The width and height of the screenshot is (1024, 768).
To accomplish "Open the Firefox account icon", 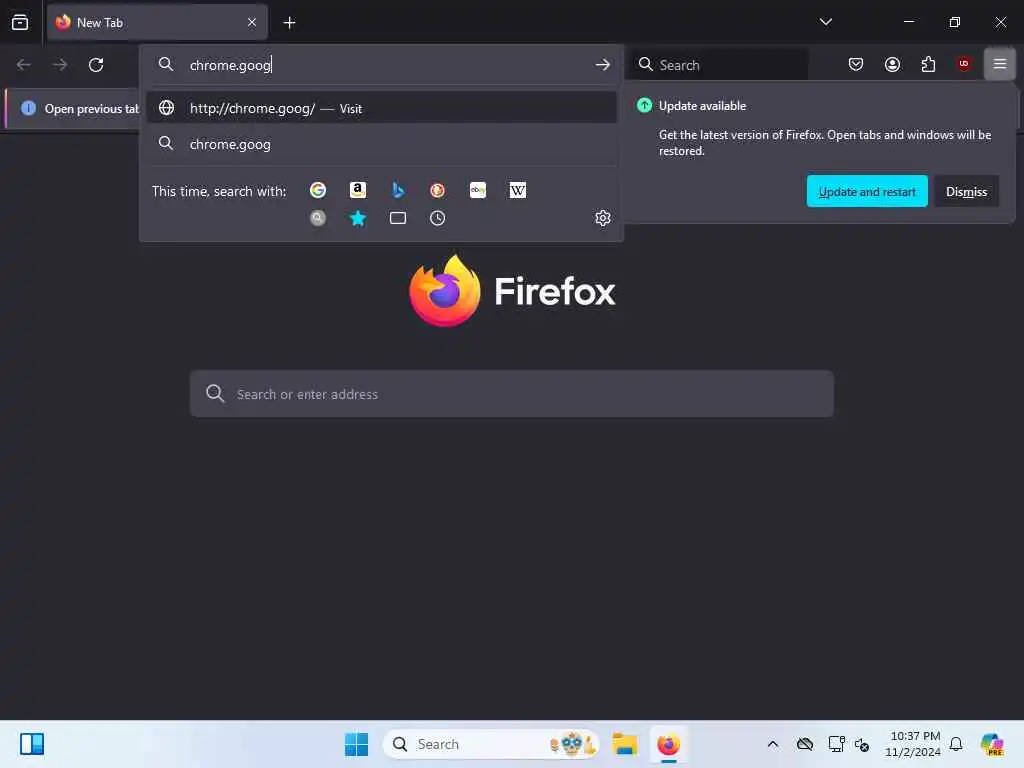I will 892,64.
